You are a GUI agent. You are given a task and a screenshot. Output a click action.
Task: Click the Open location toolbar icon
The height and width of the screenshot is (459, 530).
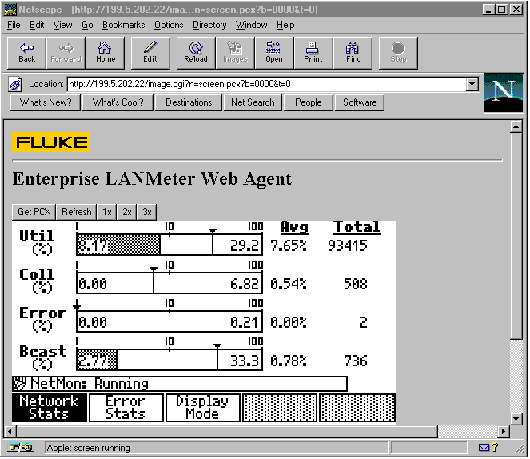[273, 53]
